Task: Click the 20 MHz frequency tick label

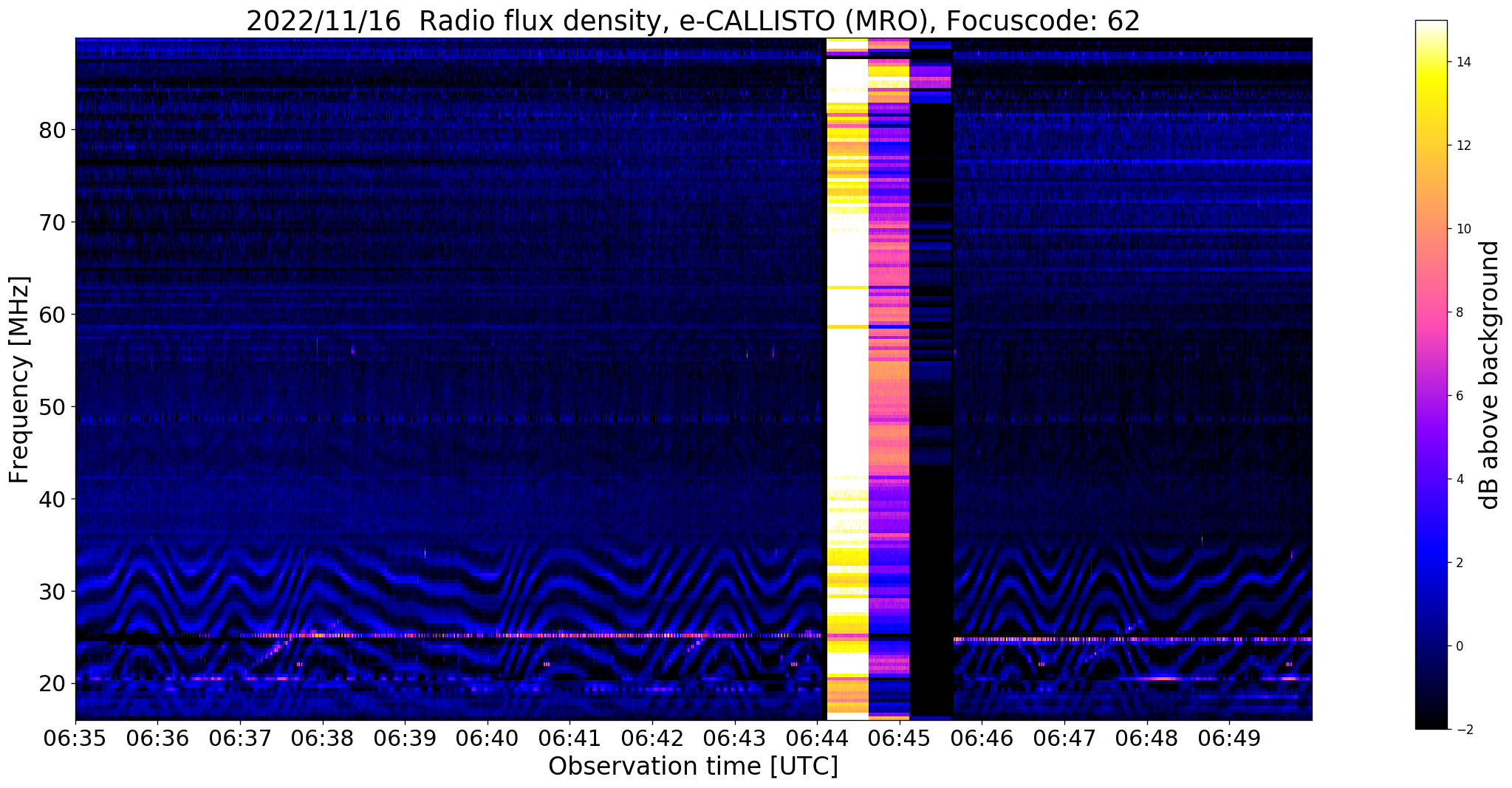Action: pos(52,683)
